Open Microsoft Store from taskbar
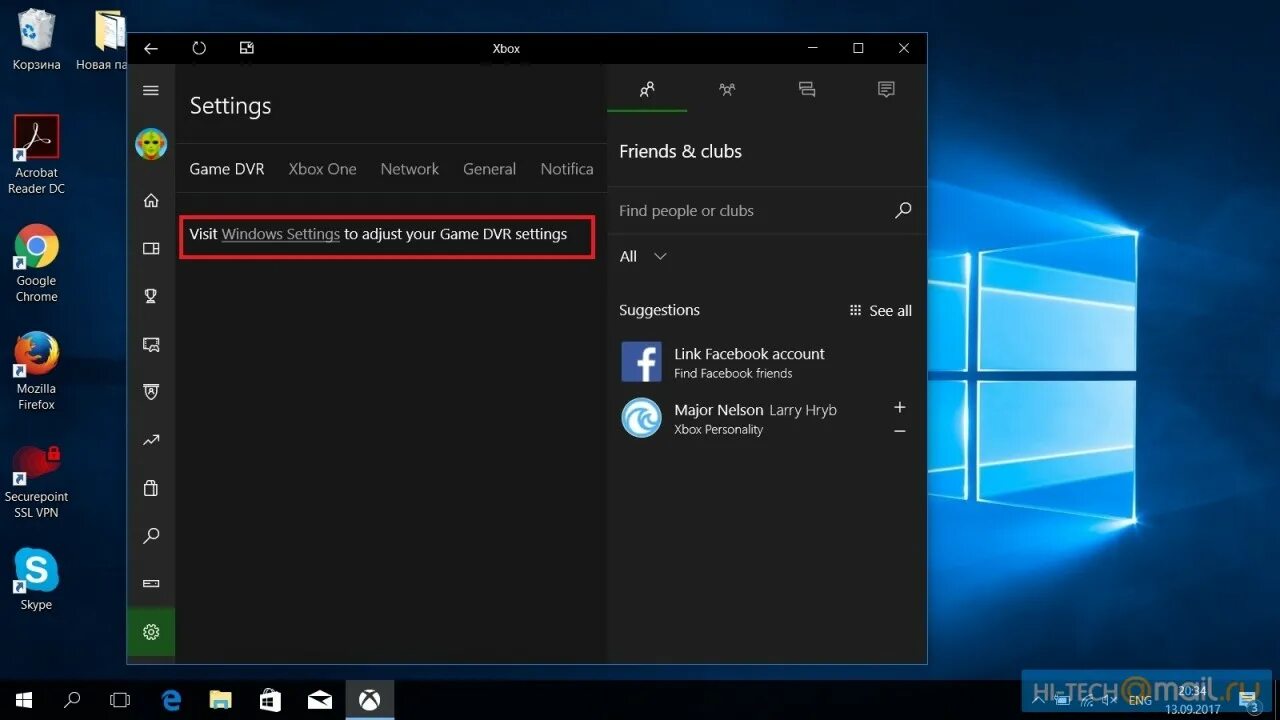The image size is (1280, 720). (x=270, y=700)
